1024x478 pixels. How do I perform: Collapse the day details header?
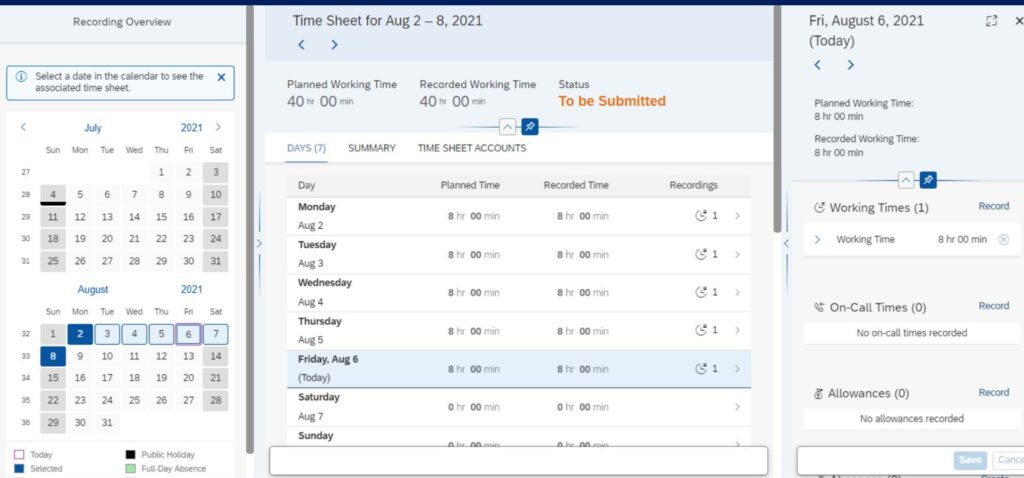pos(906,180)
